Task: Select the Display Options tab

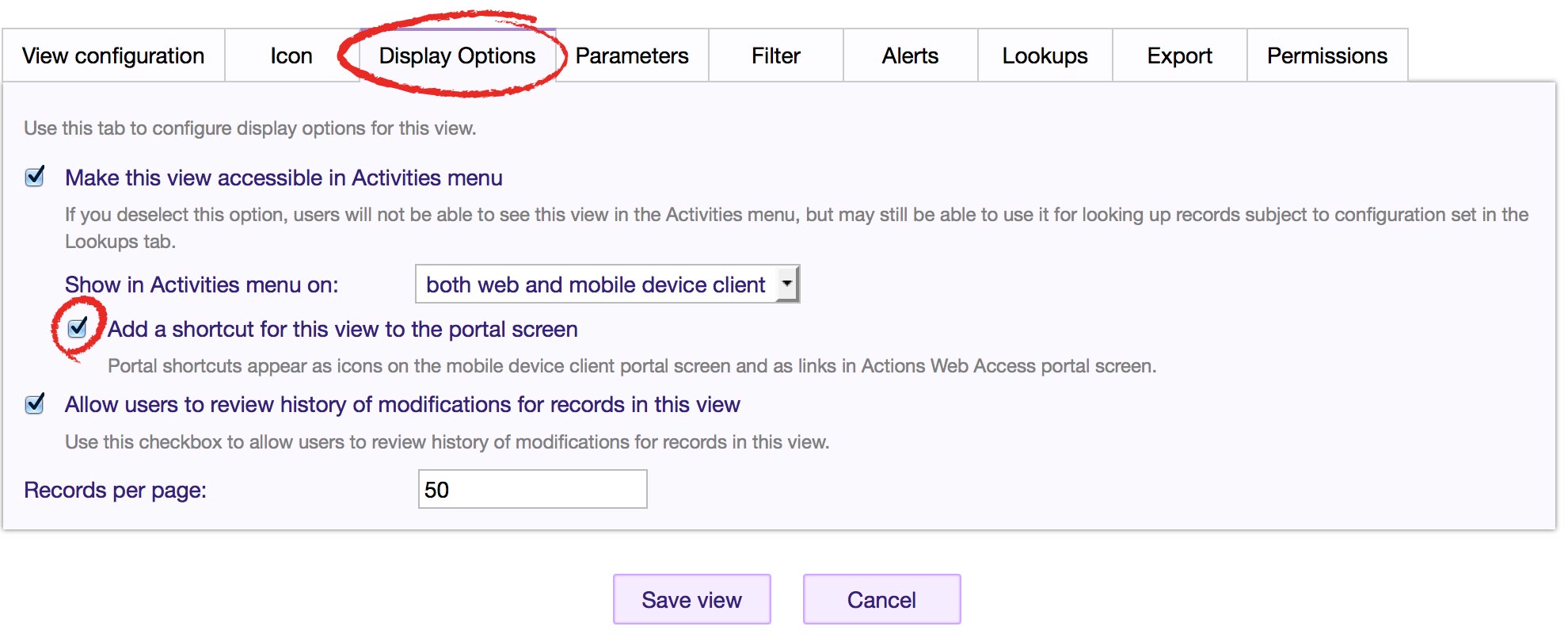Action: pos(457,55)
